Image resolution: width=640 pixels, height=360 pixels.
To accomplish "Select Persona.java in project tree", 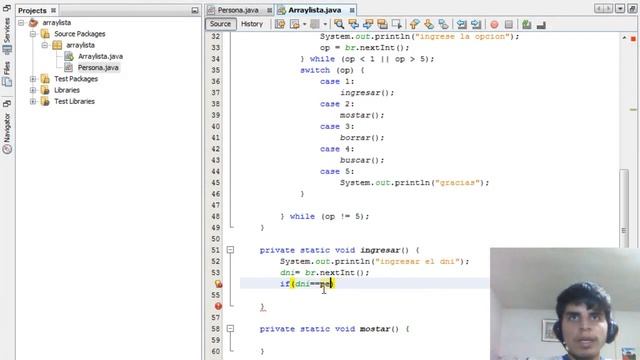I will 98,68.
